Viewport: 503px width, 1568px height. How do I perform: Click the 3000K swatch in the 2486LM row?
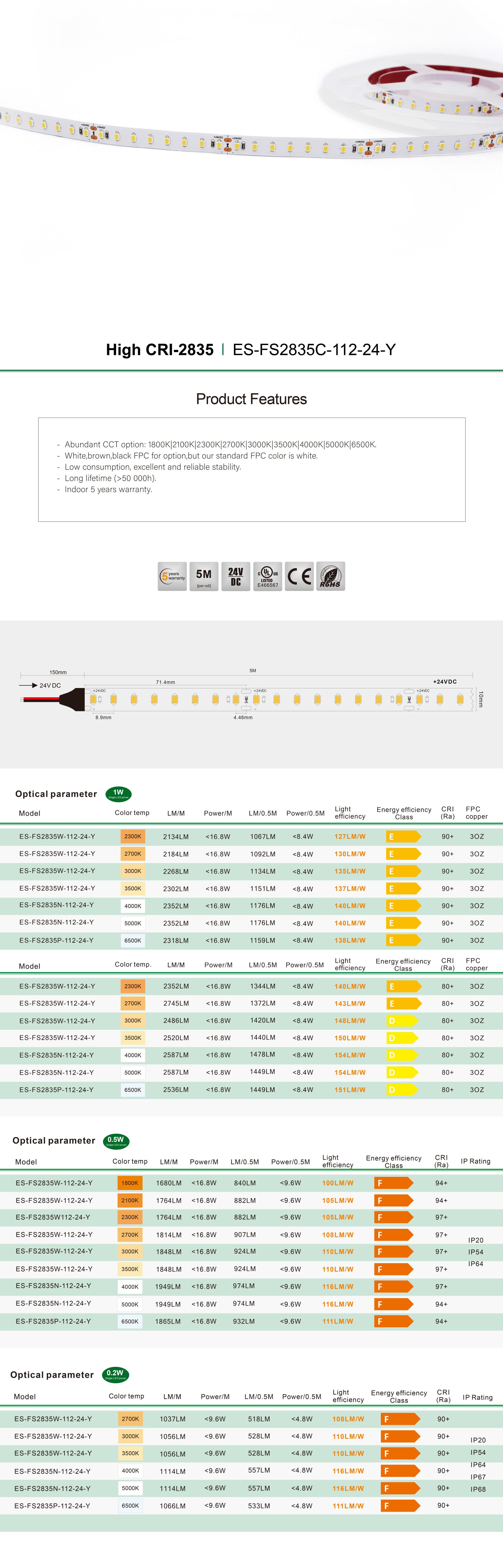(133, 1021)
